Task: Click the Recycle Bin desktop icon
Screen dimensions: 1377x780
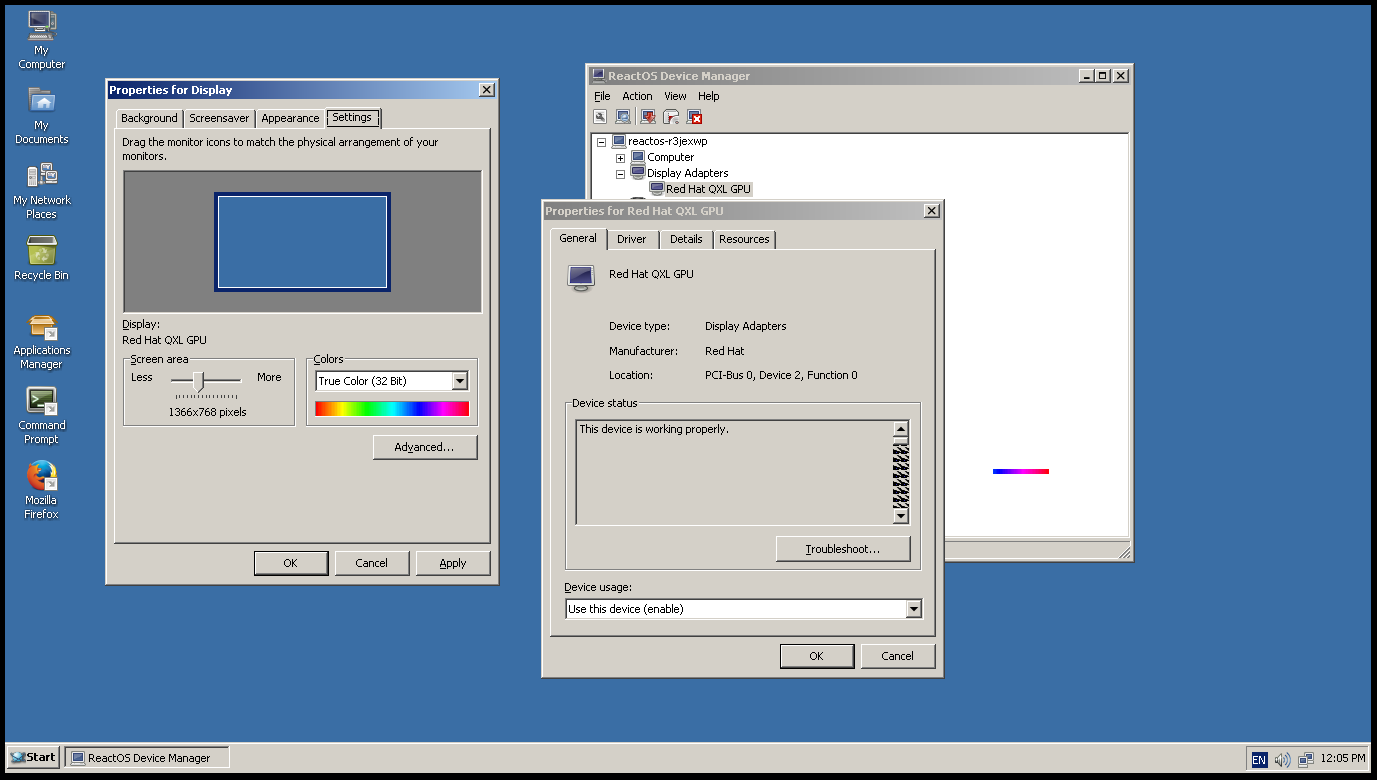Action: (42, 258)
